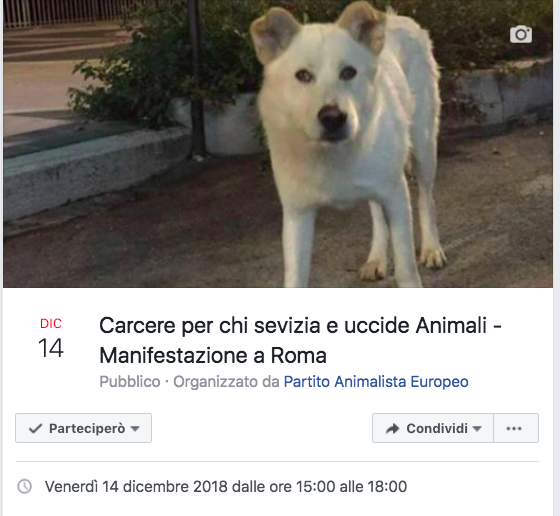Viewport: 560px width, 516px height.
Task: Click the camera icon on the cover photo
Action: point(521,34)
